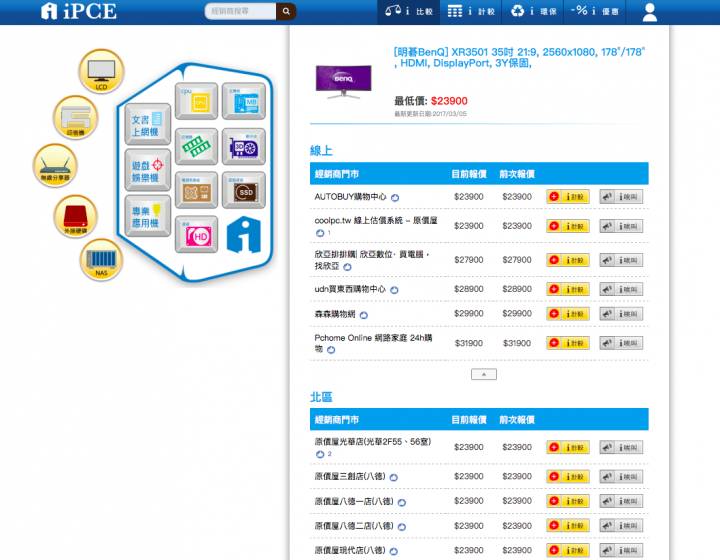Click the like icon beside AUTOBUY購物中心
Screen dimensions: 720x560
395,198
